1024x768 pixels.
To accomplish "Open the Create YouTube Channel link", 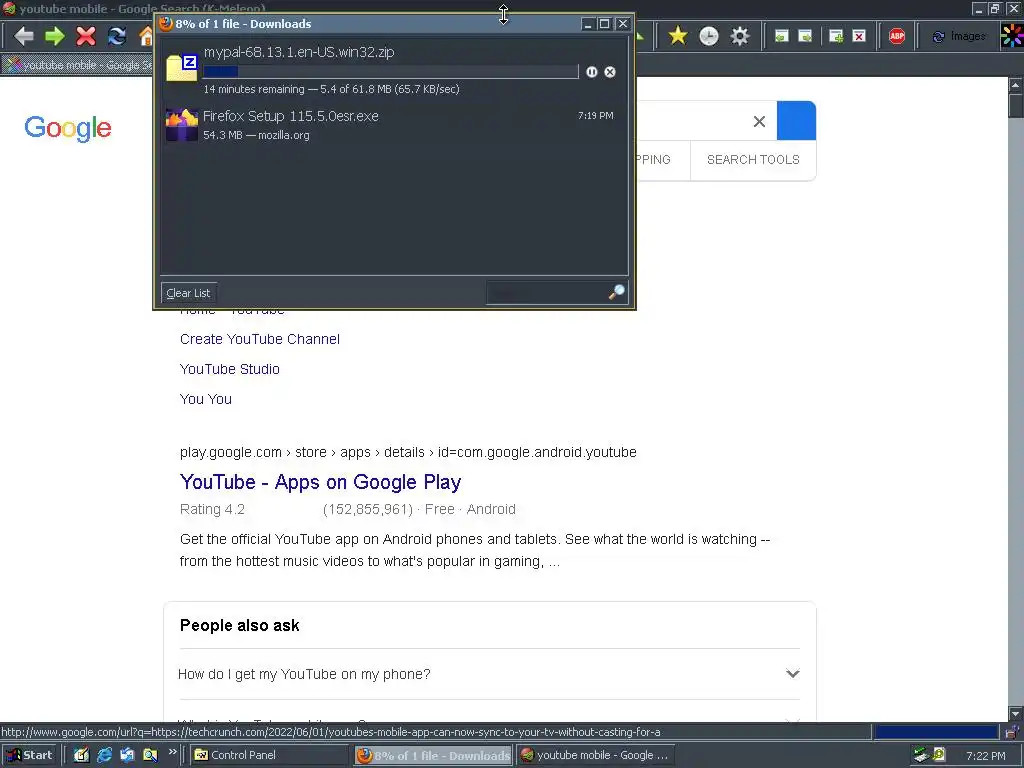I will point(260,340).
